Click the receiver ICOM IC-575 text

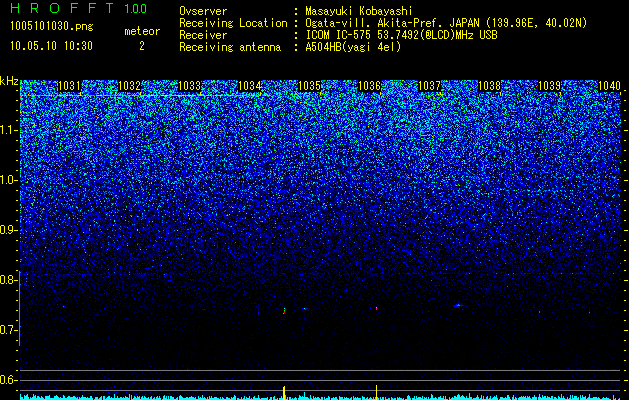point(401,35)
